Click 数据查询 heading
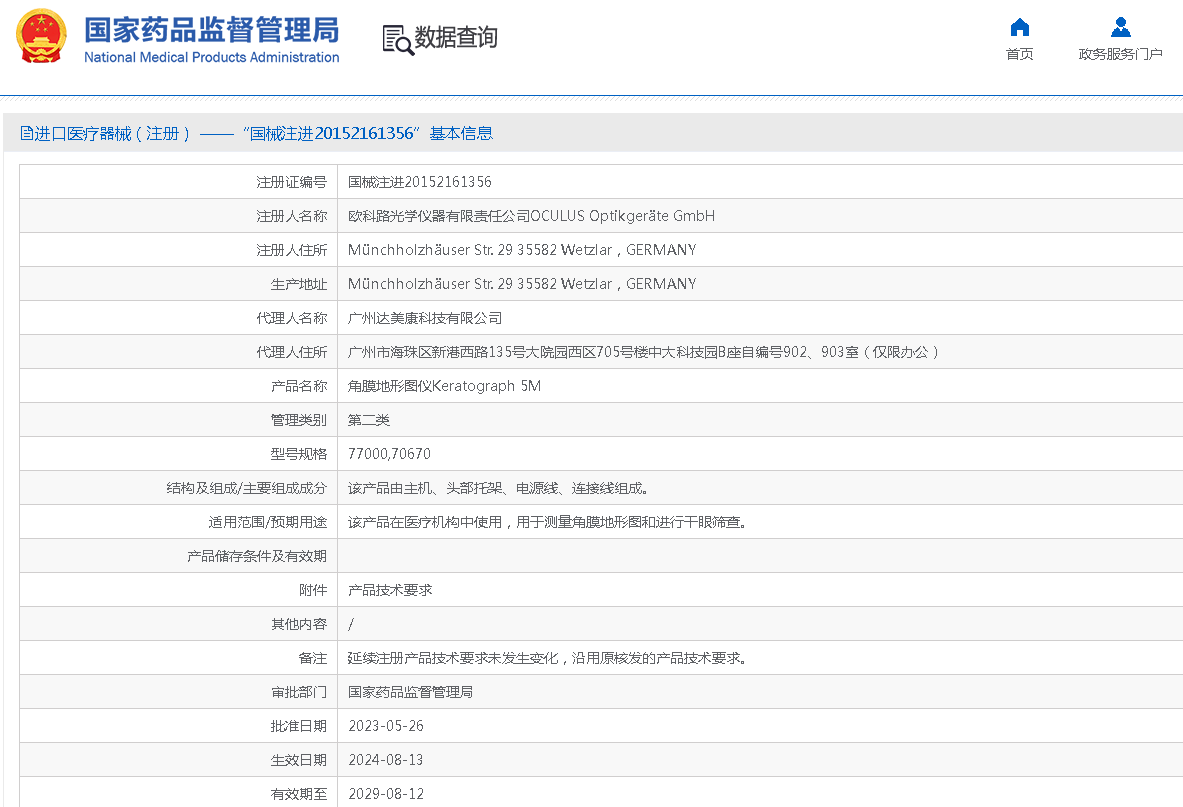The image size is (1183, 807). click(456, 37)
